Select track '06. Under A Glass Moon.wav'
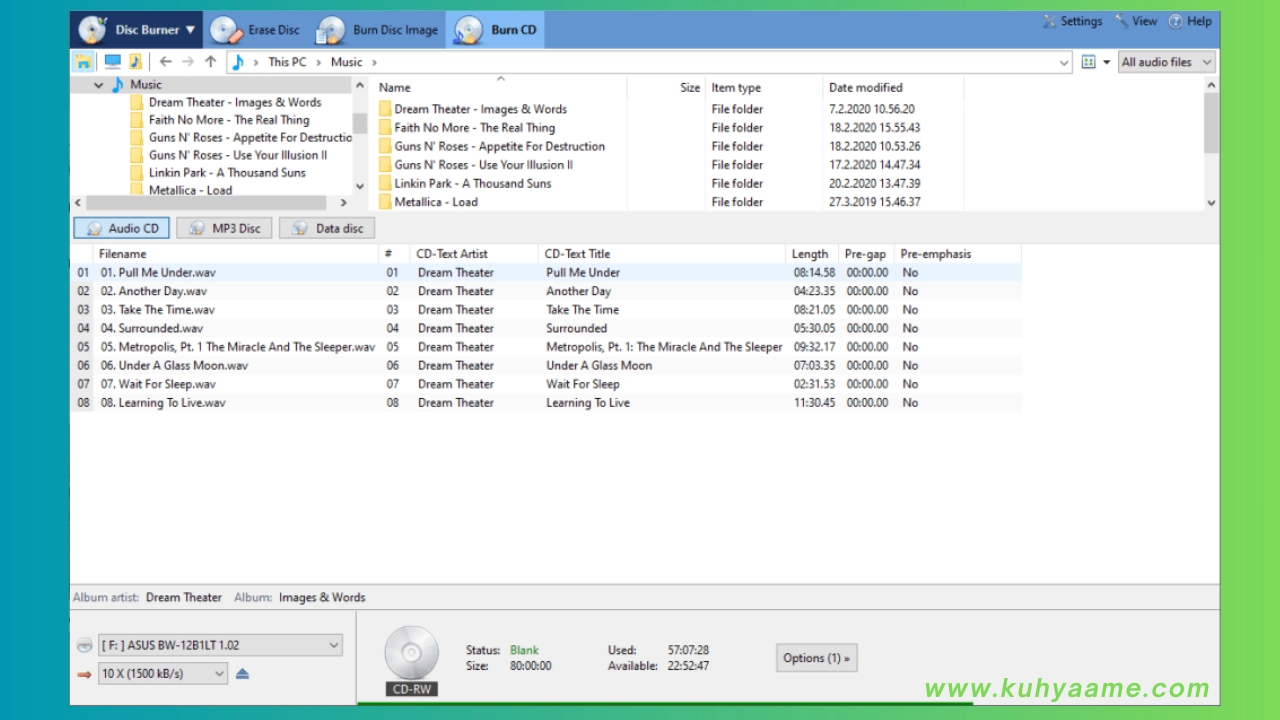This screenshot has height=720, width=1280. click(174, 365)
